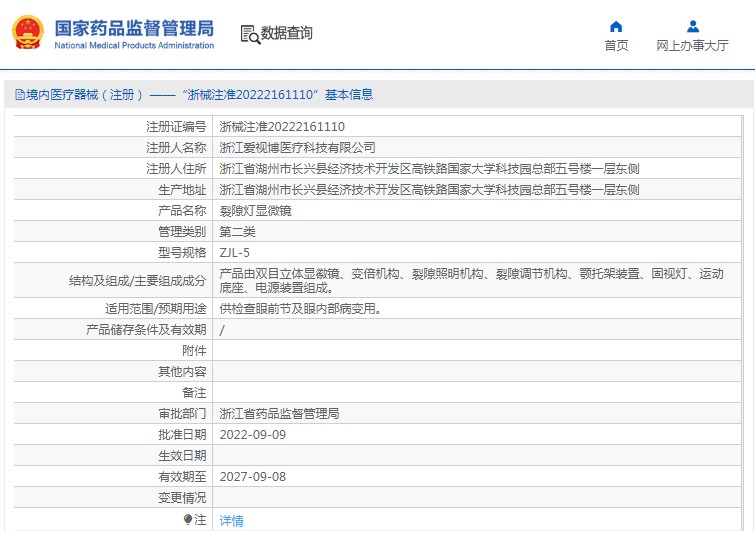
Task: Click the NMPA national emblem logo
Action: coord(28,33)
